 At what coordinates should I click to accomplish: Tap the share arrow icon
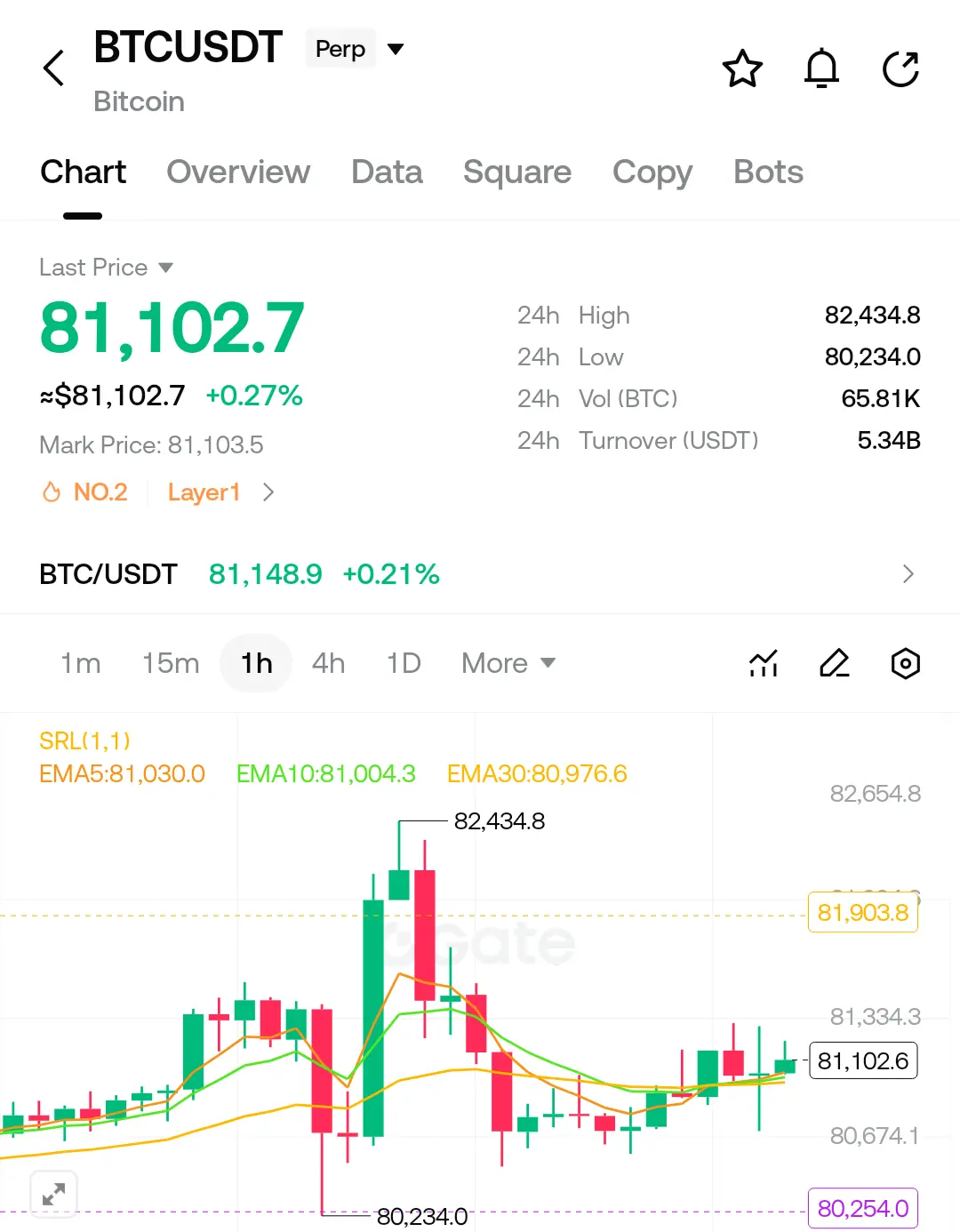point(900,68)
